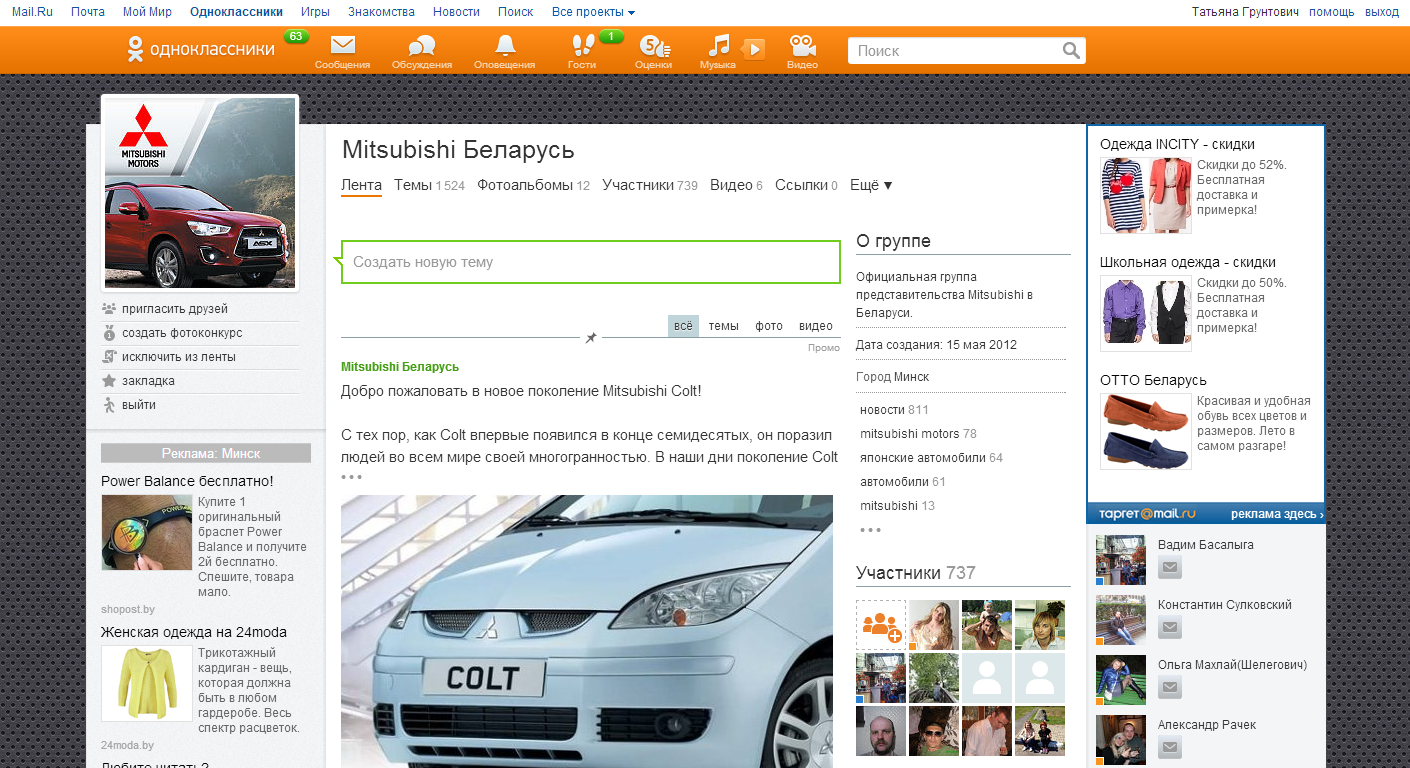
Task: Message Ольга Махлай via envelope icon
Action: click(1170, 688)
